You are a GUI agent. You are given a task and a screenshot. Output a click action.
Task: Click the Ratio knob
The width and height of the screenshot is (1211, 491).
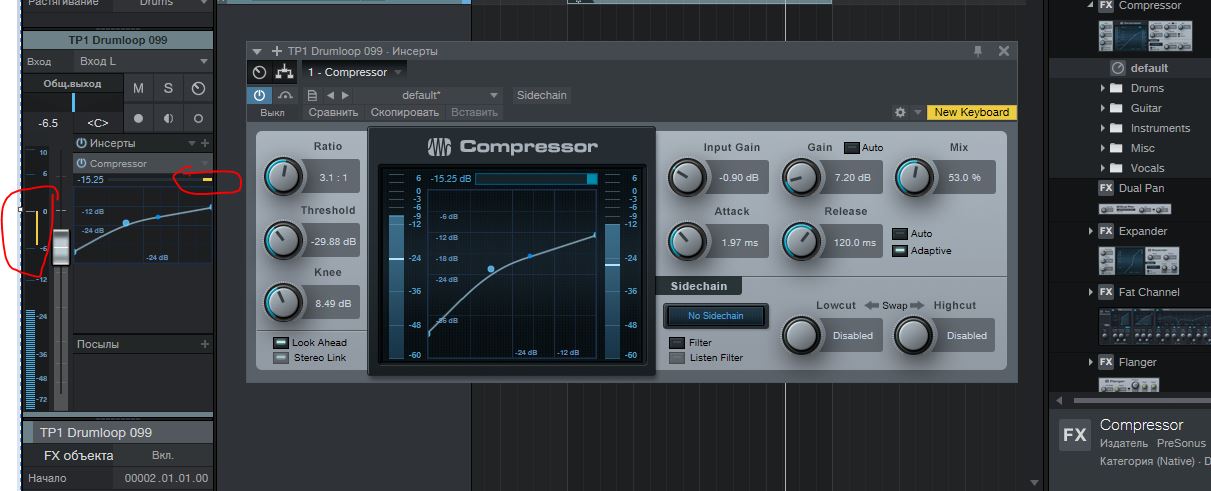point(284,177)
